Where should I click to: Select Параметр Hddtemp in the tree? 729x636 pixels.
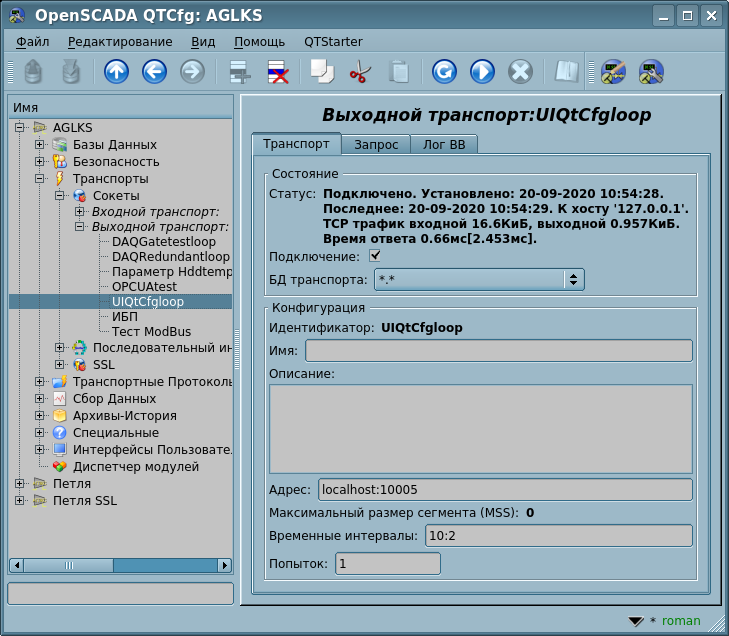[x=171, y=272]
